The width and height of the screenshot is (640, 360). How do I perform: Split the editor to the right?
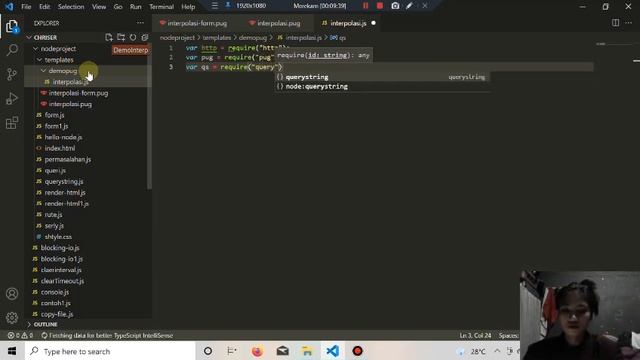click(616, 23)
